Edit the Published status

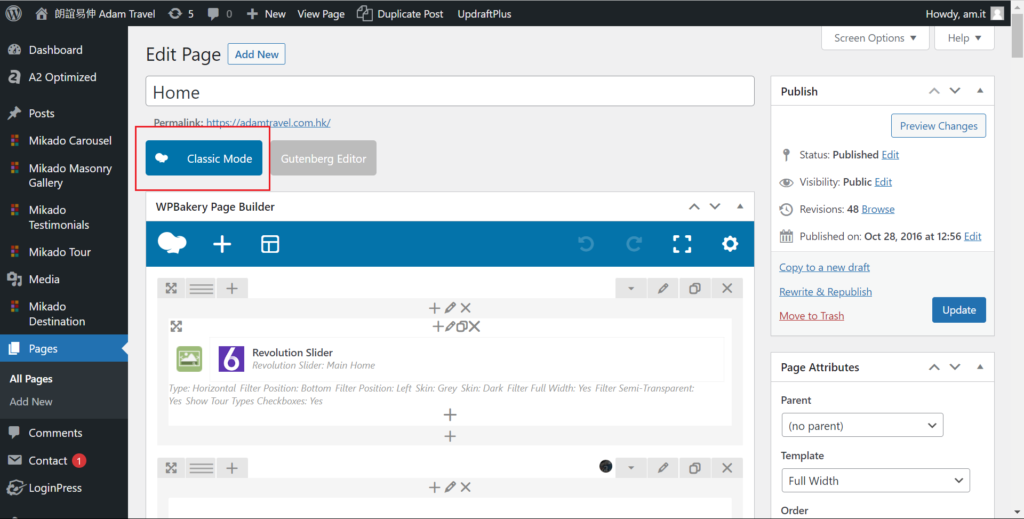pos(890,155)
